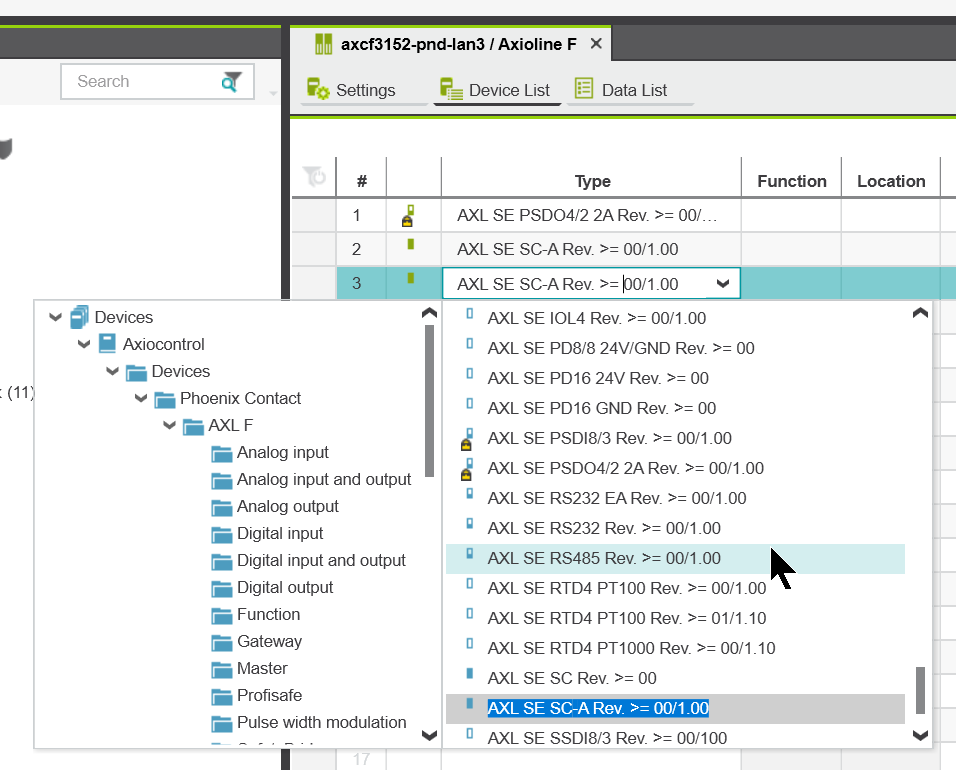Select AXL SE PD16 24V Rev. >= 00
The image size is (956, 770).
(x=675, y=378)
